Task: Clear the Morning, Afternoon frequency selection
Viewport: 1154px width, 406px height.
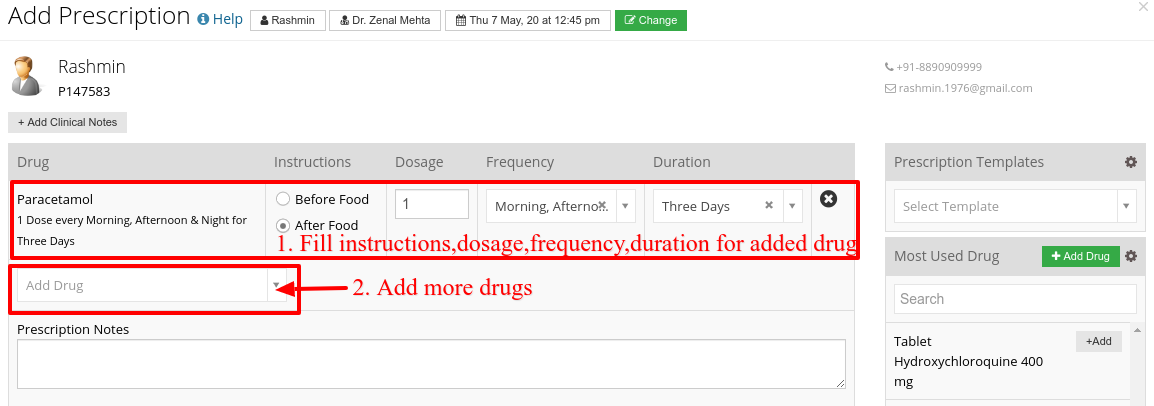Action: point(601,205)
